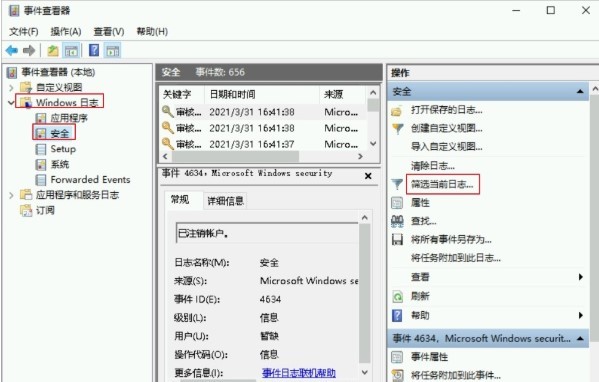Switch to the 常规 tab

coord(180,199)
